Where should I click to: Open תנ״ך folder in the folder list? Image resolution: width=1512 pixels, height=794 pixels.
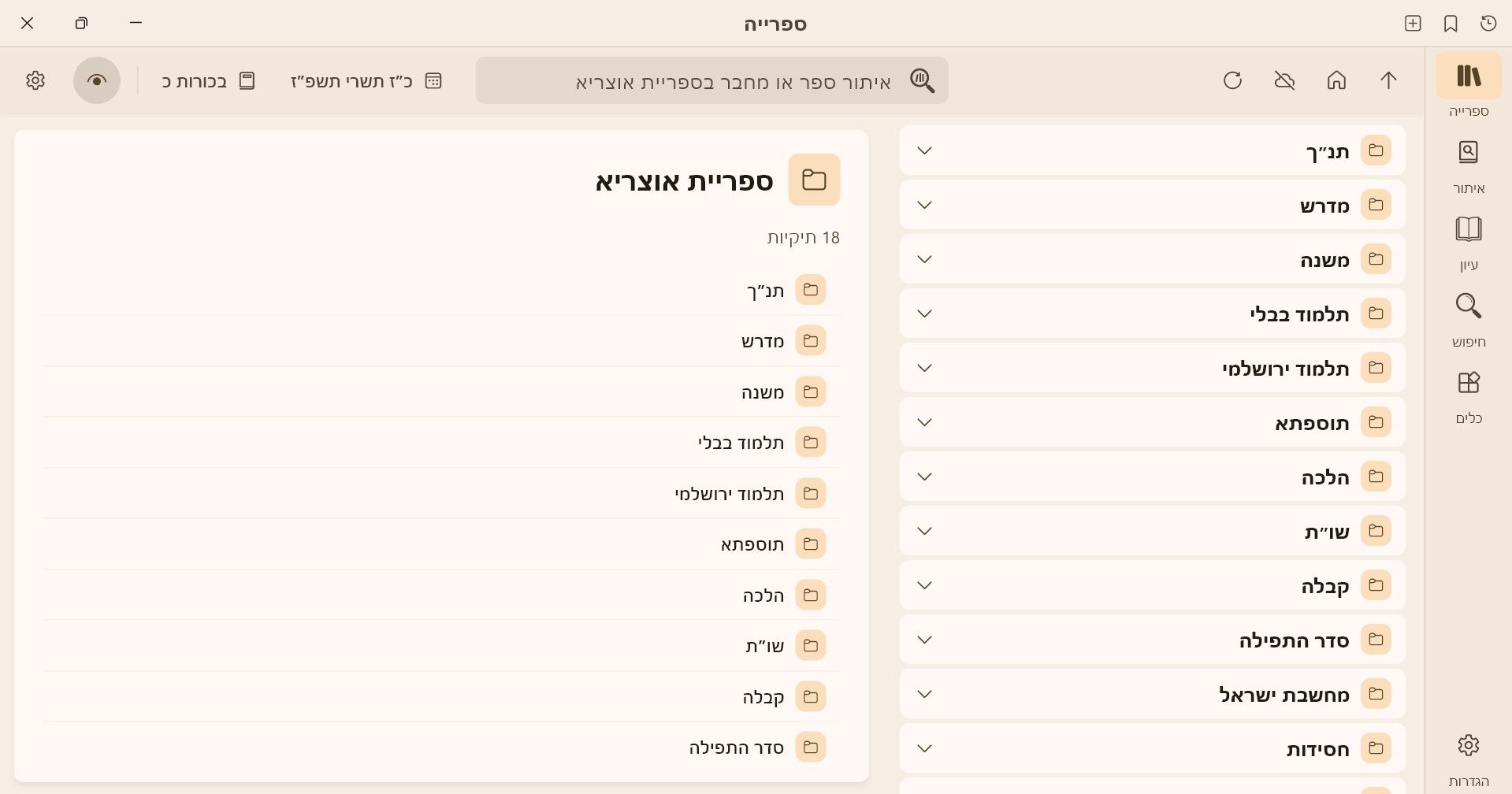(x=441, y=290)
